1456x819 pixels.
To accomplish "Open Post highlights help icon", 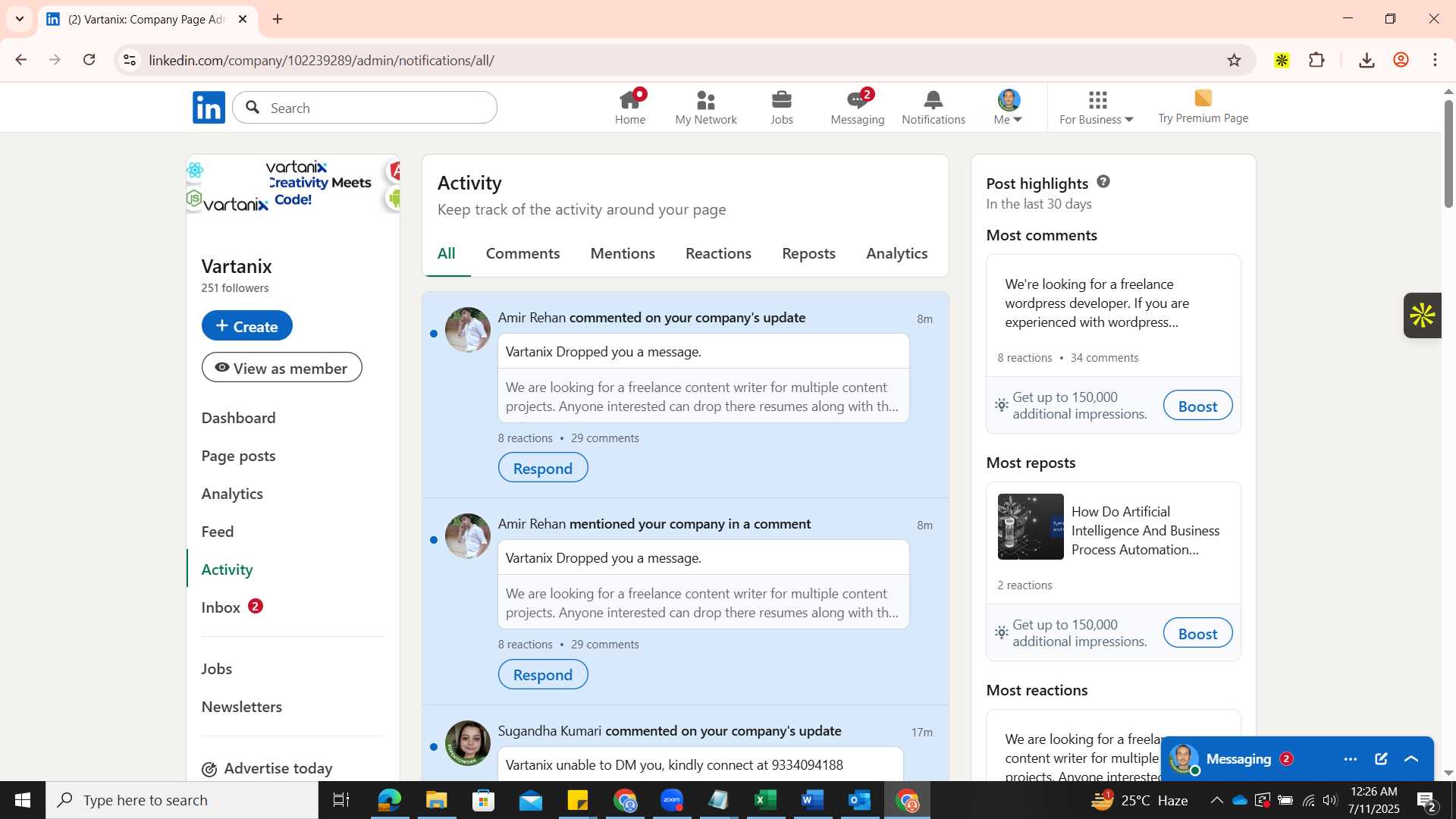I will [x=1103, y=182].
